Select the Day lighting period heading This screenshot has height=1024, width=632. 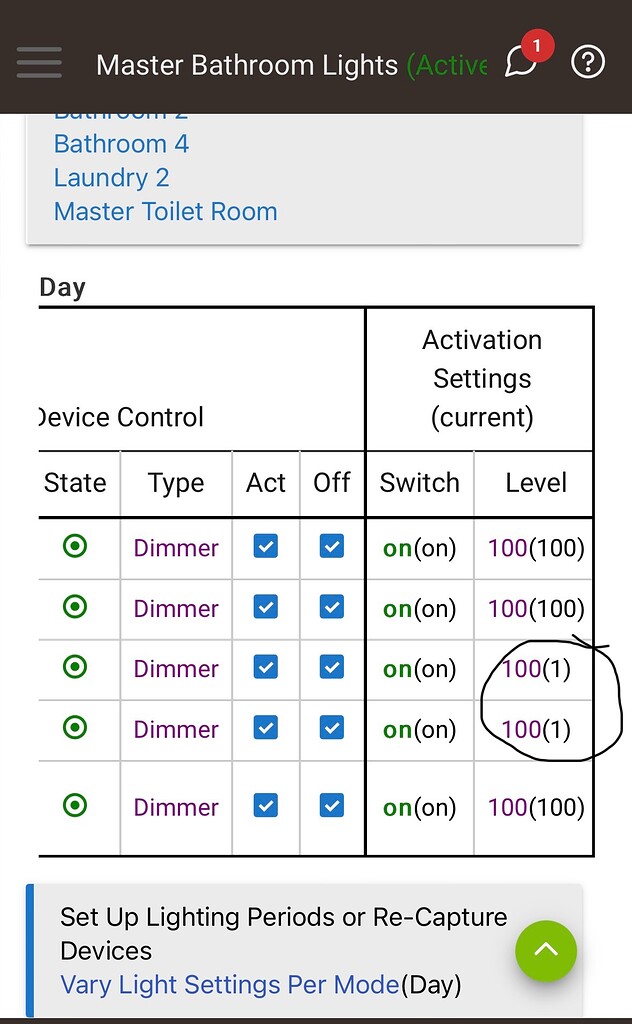(63, 287)
